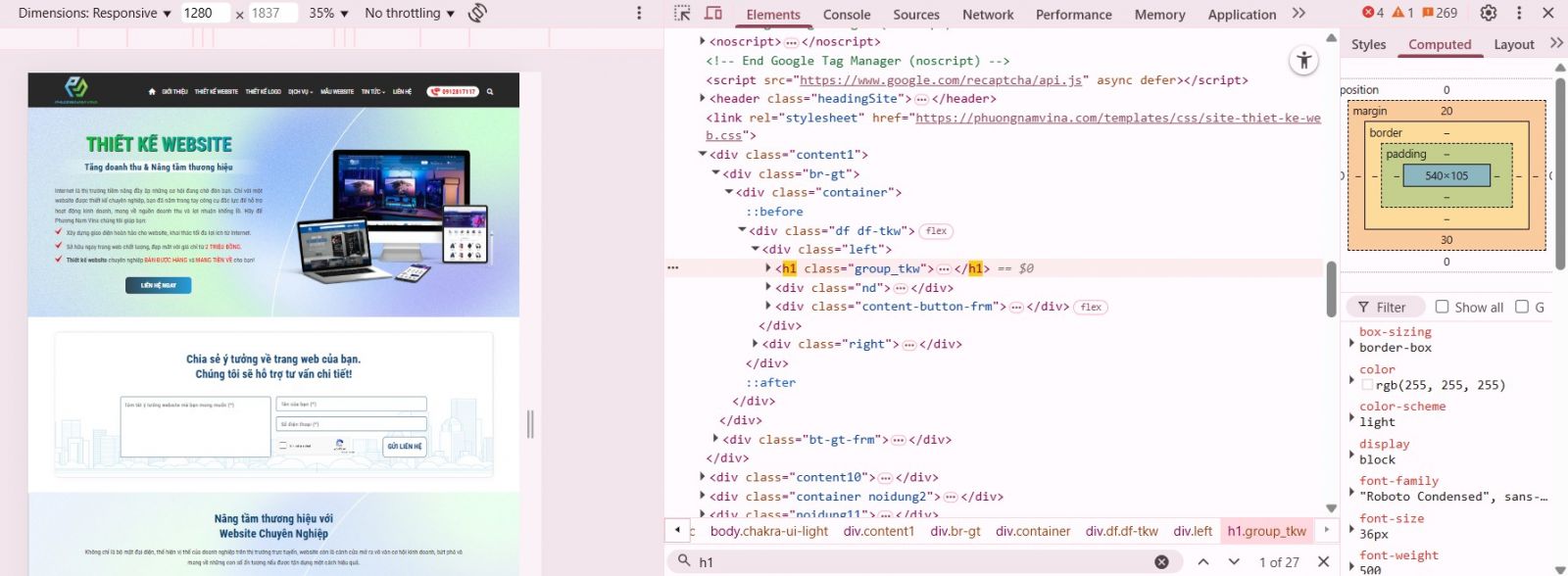Open the Memory tab
This screenshot has height=576, width=1568.
click(x=1159, y=15)
